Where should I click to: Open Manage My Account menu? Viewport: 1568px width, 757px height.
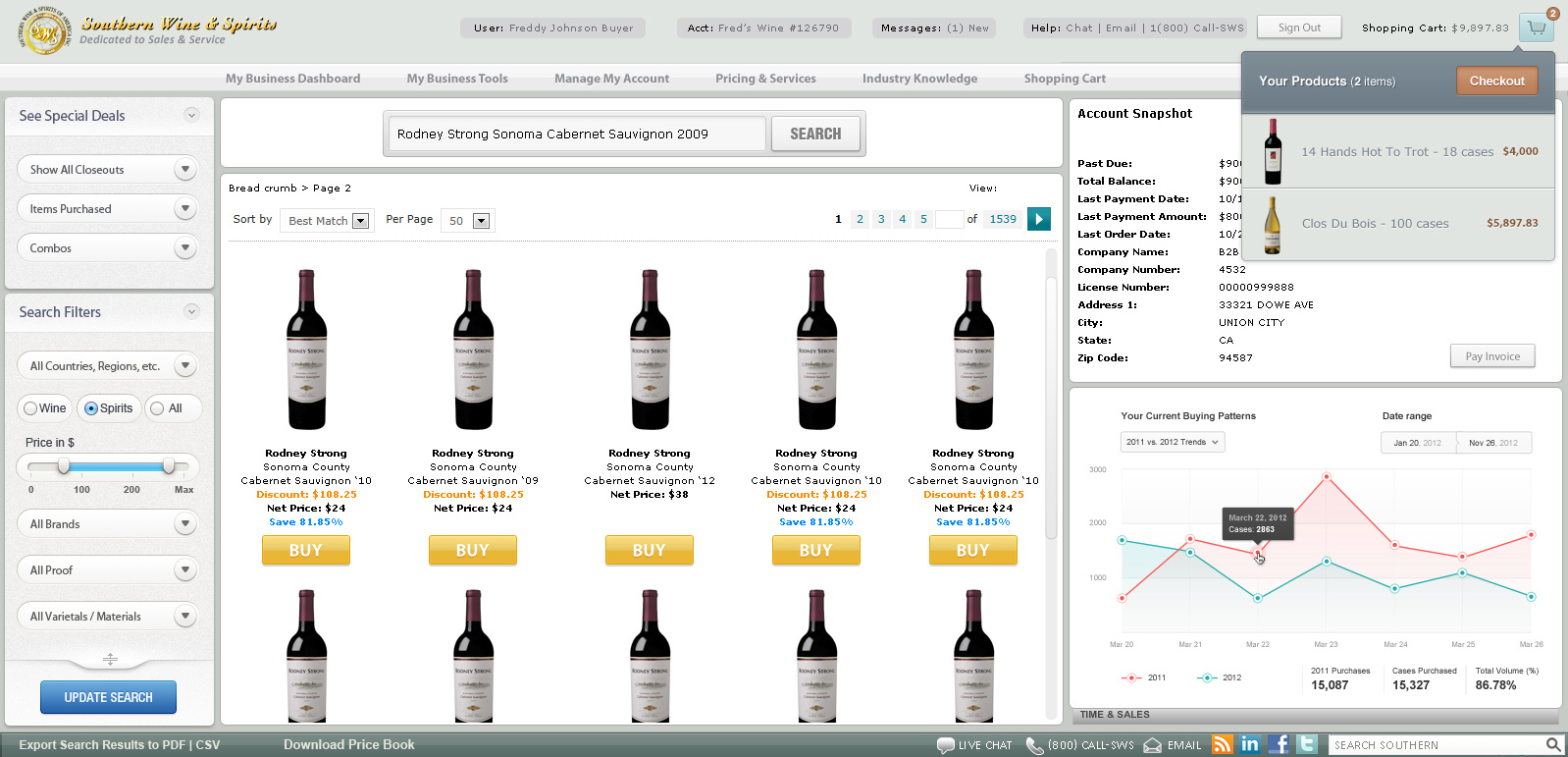[611, 79]
